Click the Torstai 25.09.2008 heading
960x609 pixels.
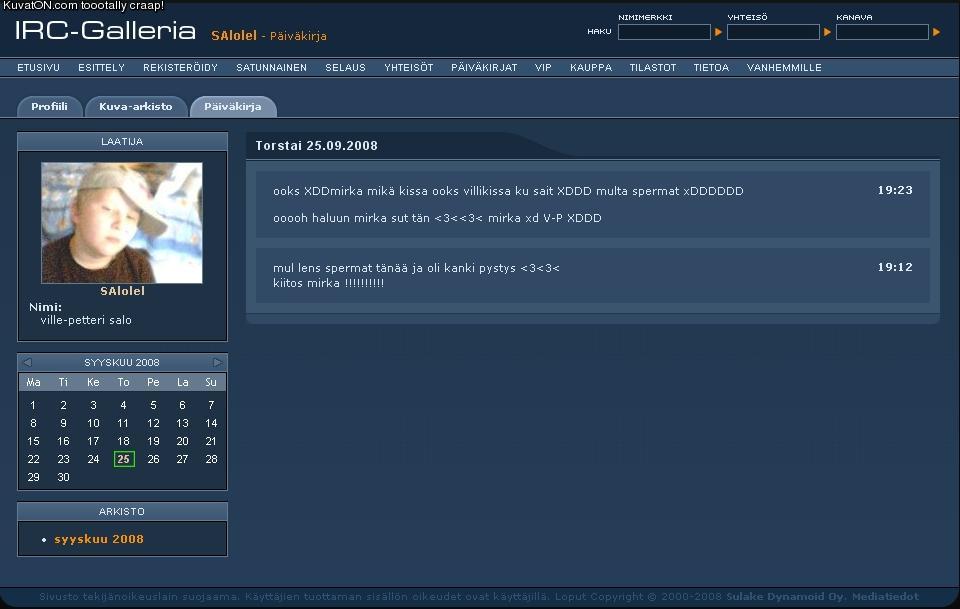point(317,146)
